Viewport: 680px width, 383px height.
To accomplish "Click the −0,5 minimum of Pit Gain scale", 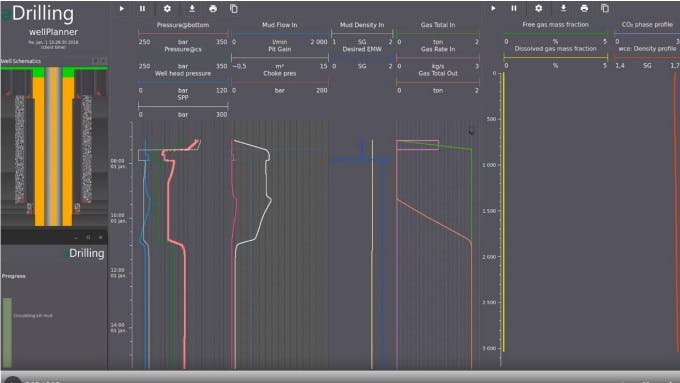I will (239, 66).
